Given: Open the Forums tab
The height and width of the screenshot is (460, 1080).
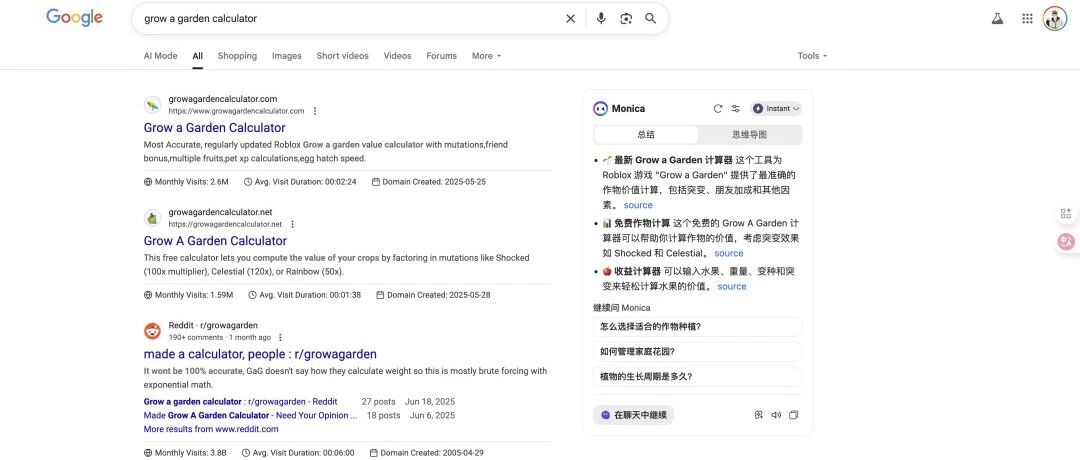Looking at the screenshot, I should [x=442, y=56].
